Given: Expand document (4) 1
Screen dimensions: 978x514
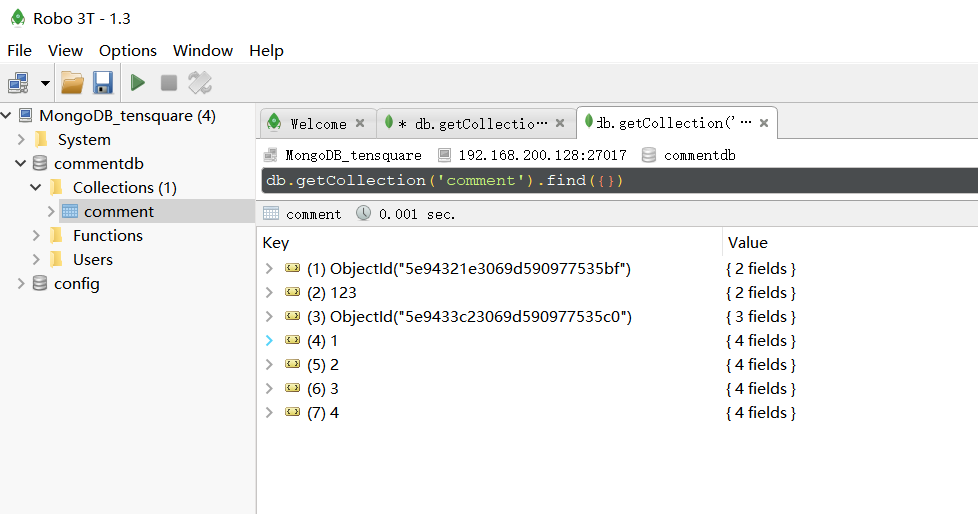Looking at the screenshot, I should (x=269, y=341).
